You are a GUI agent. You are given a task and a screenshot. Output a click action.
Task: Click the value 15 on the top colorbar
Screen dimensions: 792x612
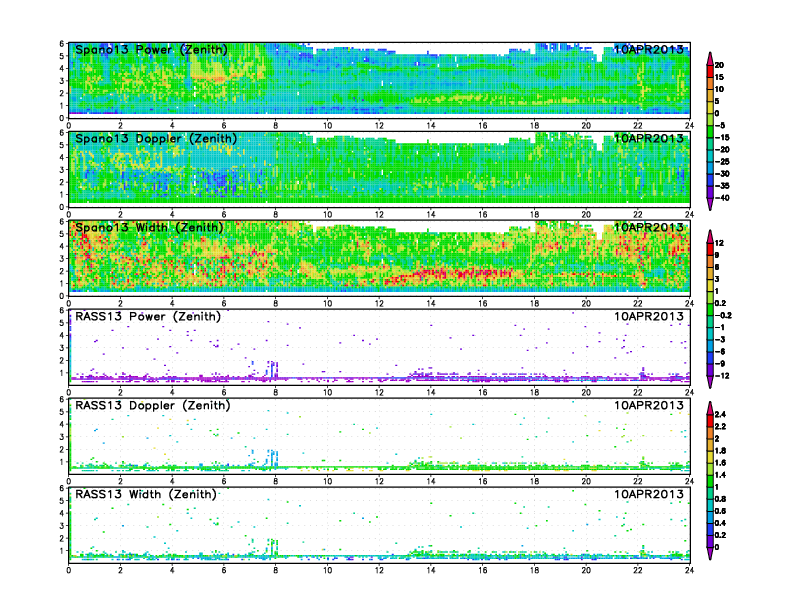(719, 77)
